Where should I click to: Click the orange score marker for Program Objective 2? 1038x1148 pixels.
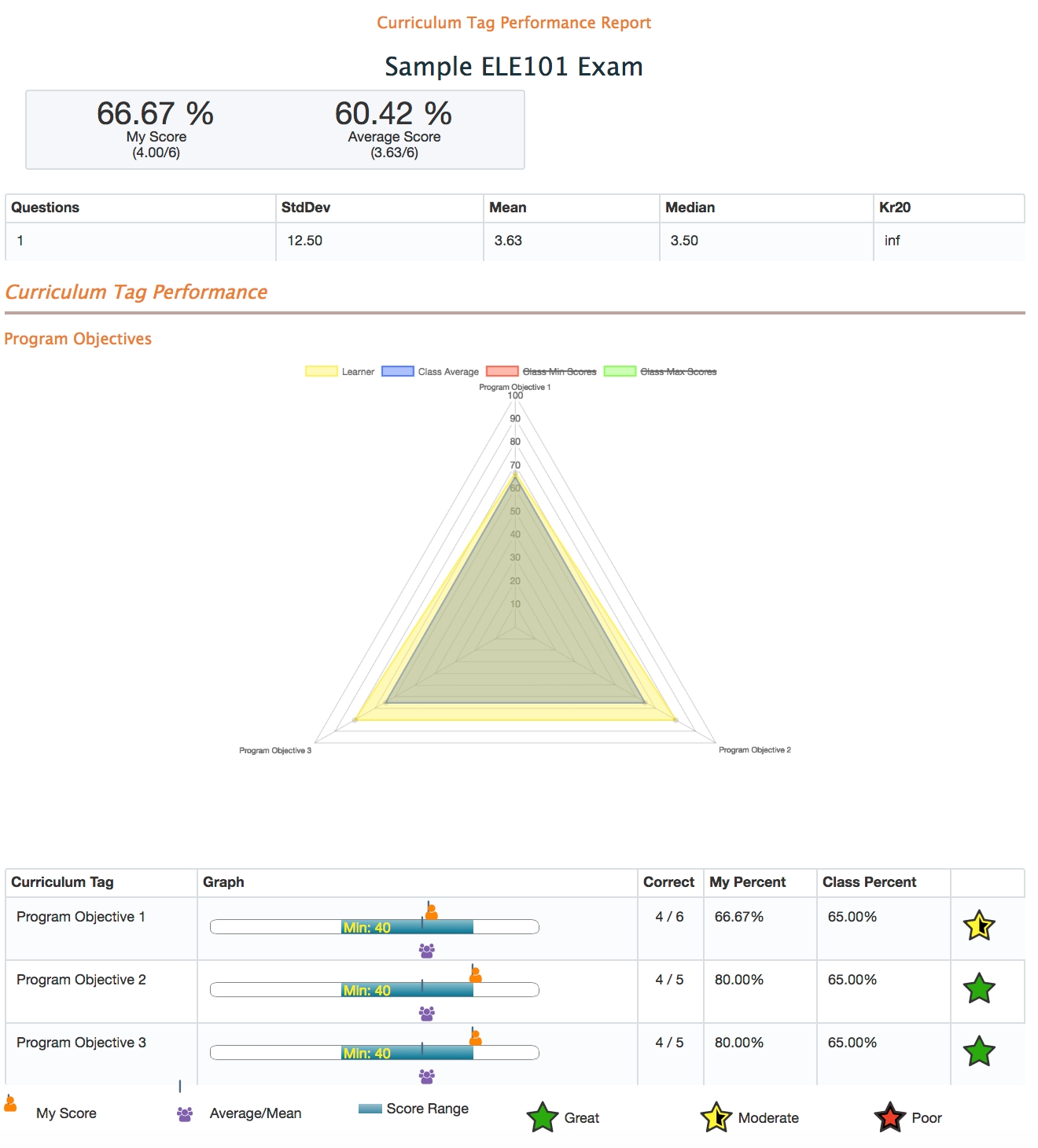[x=475, y=975]
